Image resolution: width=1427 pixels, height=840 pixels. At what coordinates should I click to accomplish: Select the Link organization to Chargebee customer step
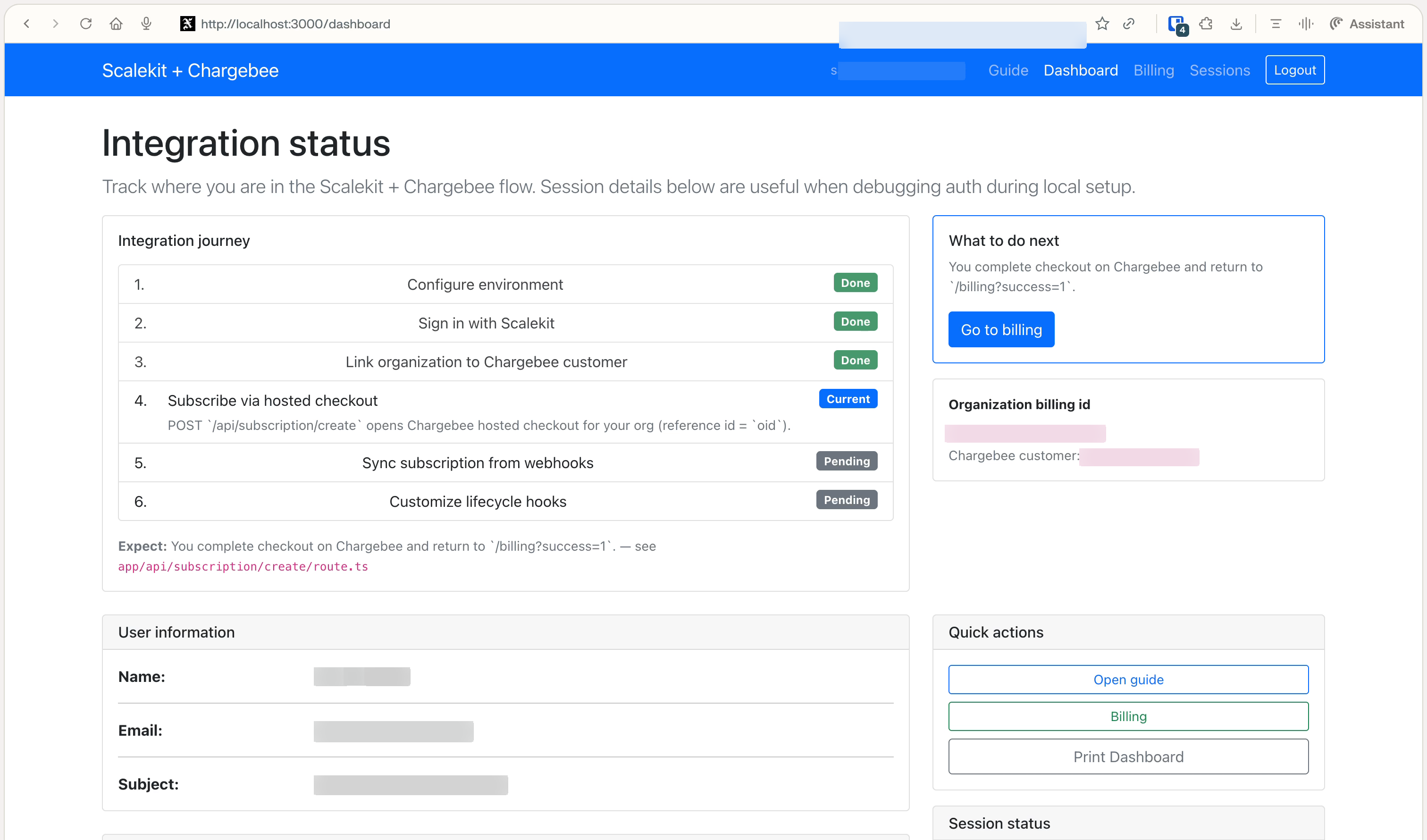505,361
